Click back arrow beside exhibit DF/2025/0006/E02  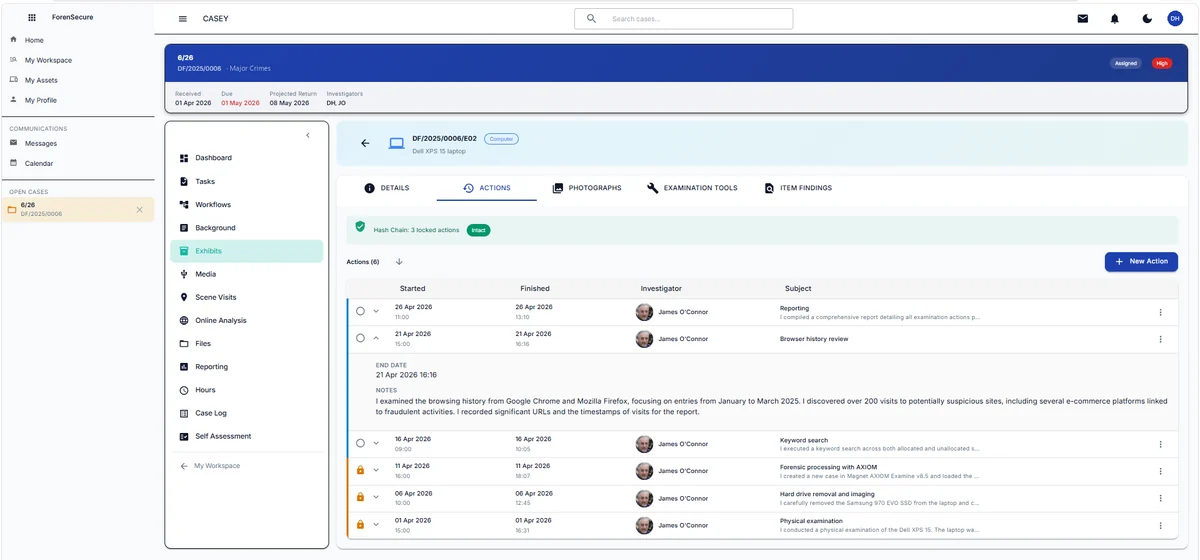pos(365,143)
